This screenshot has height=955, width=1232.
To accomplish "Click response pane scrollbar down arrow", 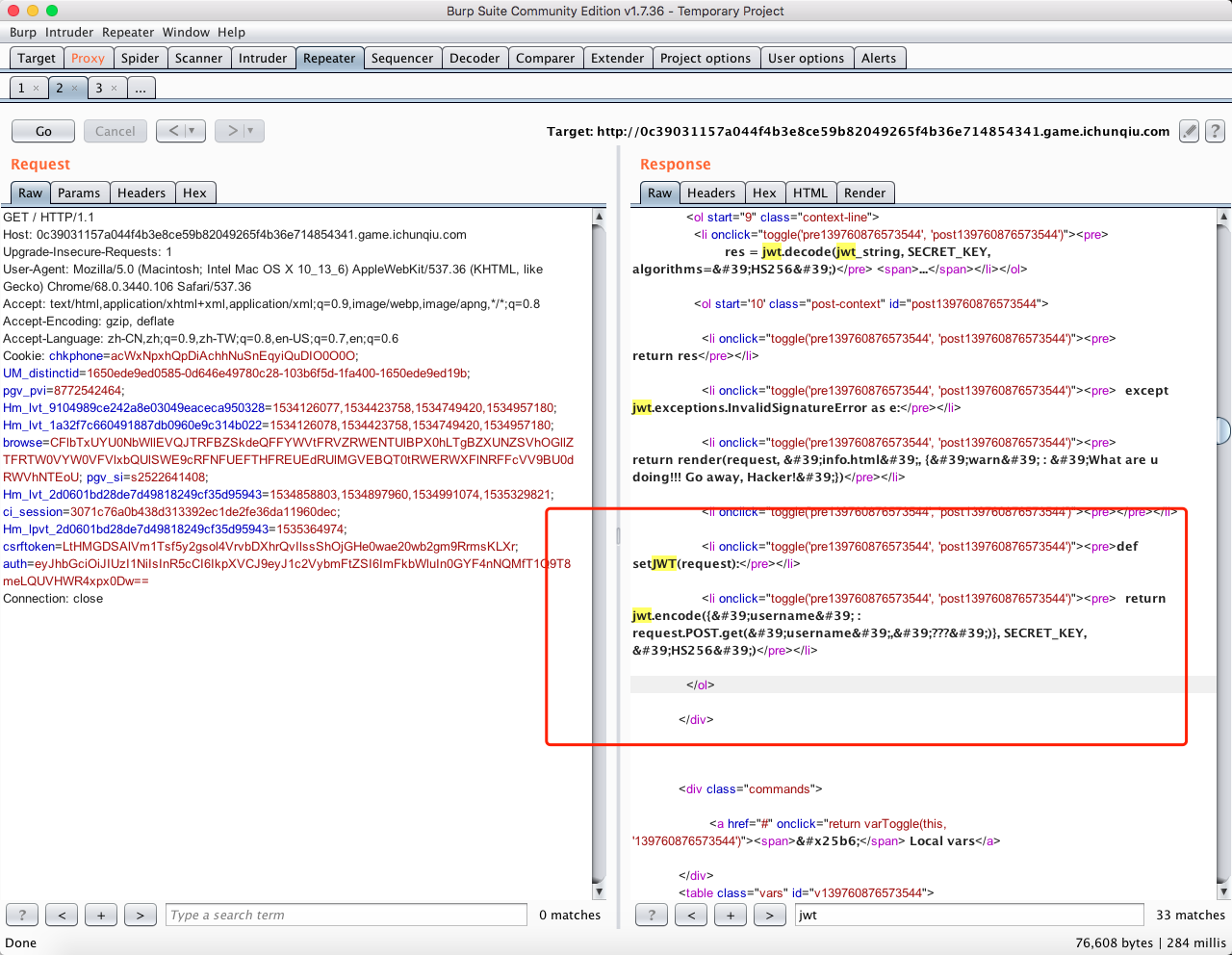I will [x=1223, y=891].
